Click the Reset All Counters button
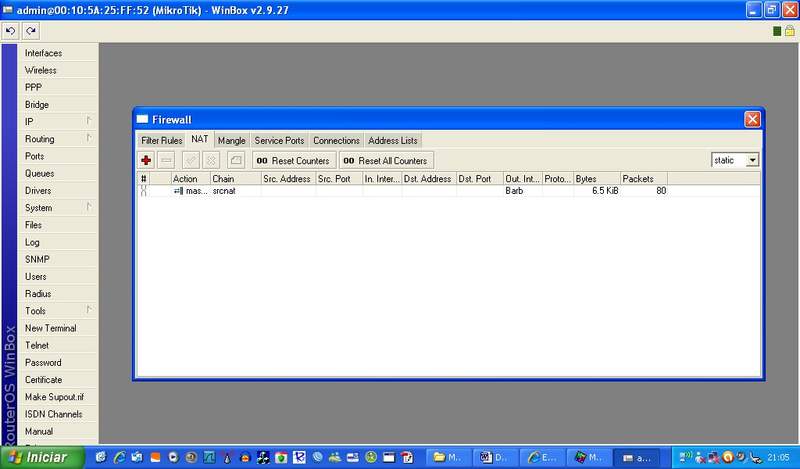Screen dimensions: 800x469 tap(386, 160)
